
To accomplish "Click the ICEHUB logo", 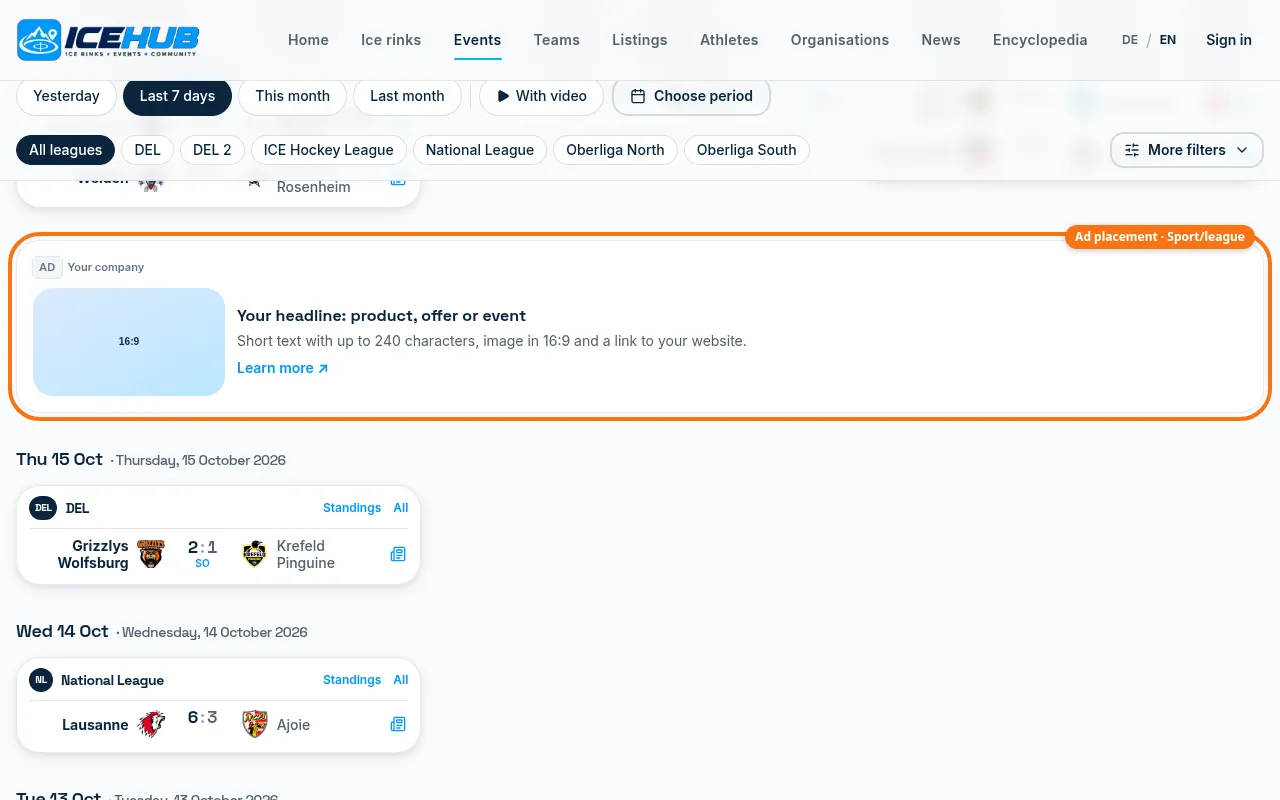I will pos(108,40).
